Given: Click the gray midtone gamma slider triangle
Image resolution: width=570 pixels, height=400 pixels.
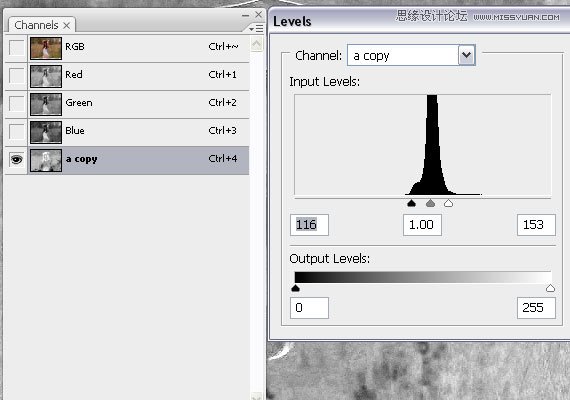Looking at the screenshot, I should point(430,203).
